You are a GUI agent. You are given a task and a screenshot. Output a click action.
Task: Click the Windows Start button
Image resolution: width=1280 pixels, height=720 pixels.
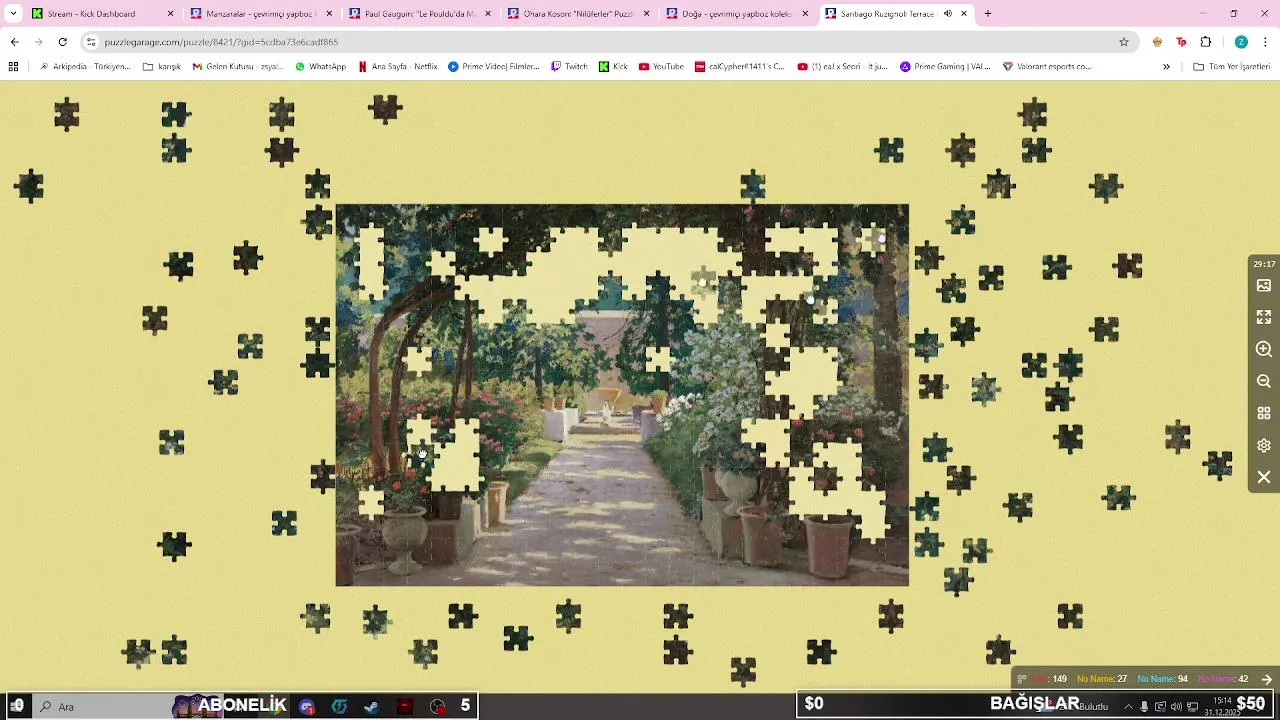coord(17,706)
